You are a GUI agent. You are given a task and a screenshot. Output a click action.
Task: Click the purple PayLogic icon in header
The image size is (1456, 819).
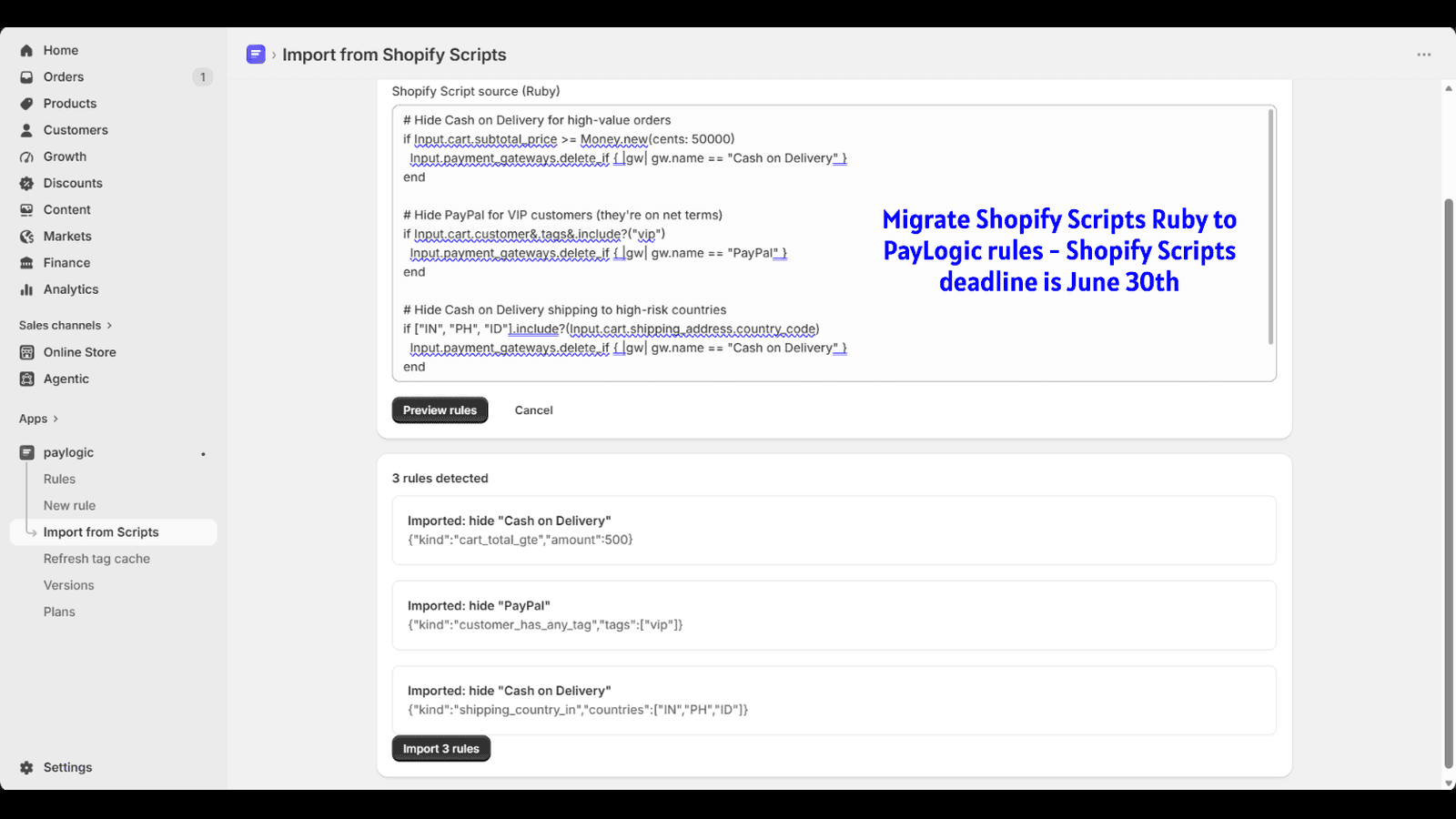(x=256, y=55)
